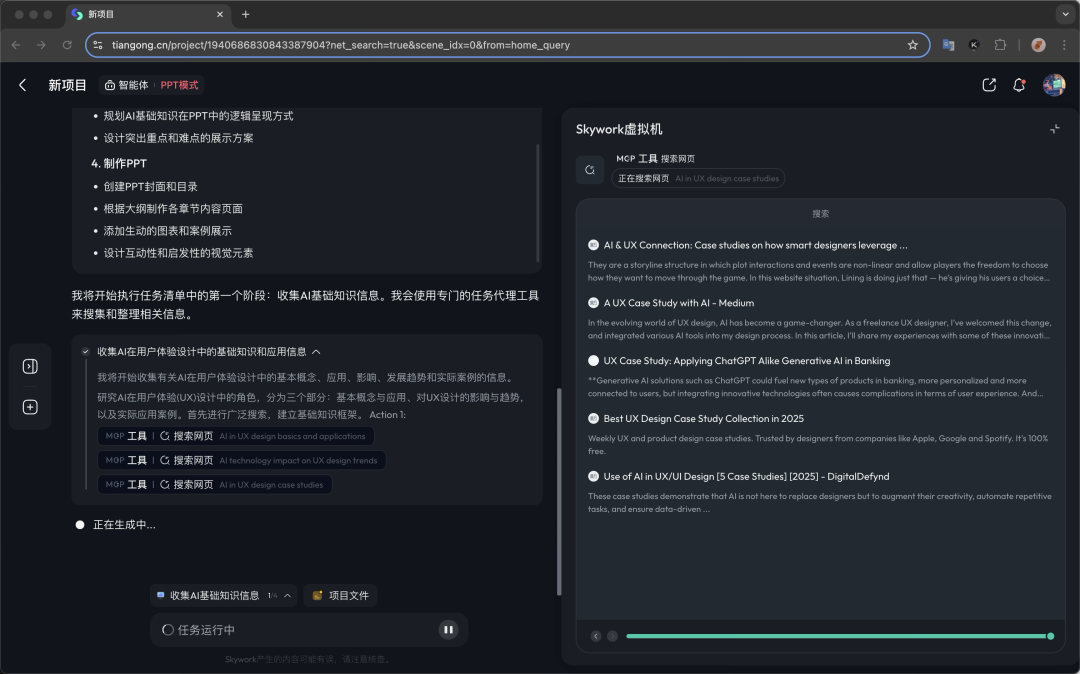Image resolution: width=1080 pixels, height=674 pixels.
Task: Collapse the Skywork虚拟机 panel via minimize icon
Action: point(1054,129)
